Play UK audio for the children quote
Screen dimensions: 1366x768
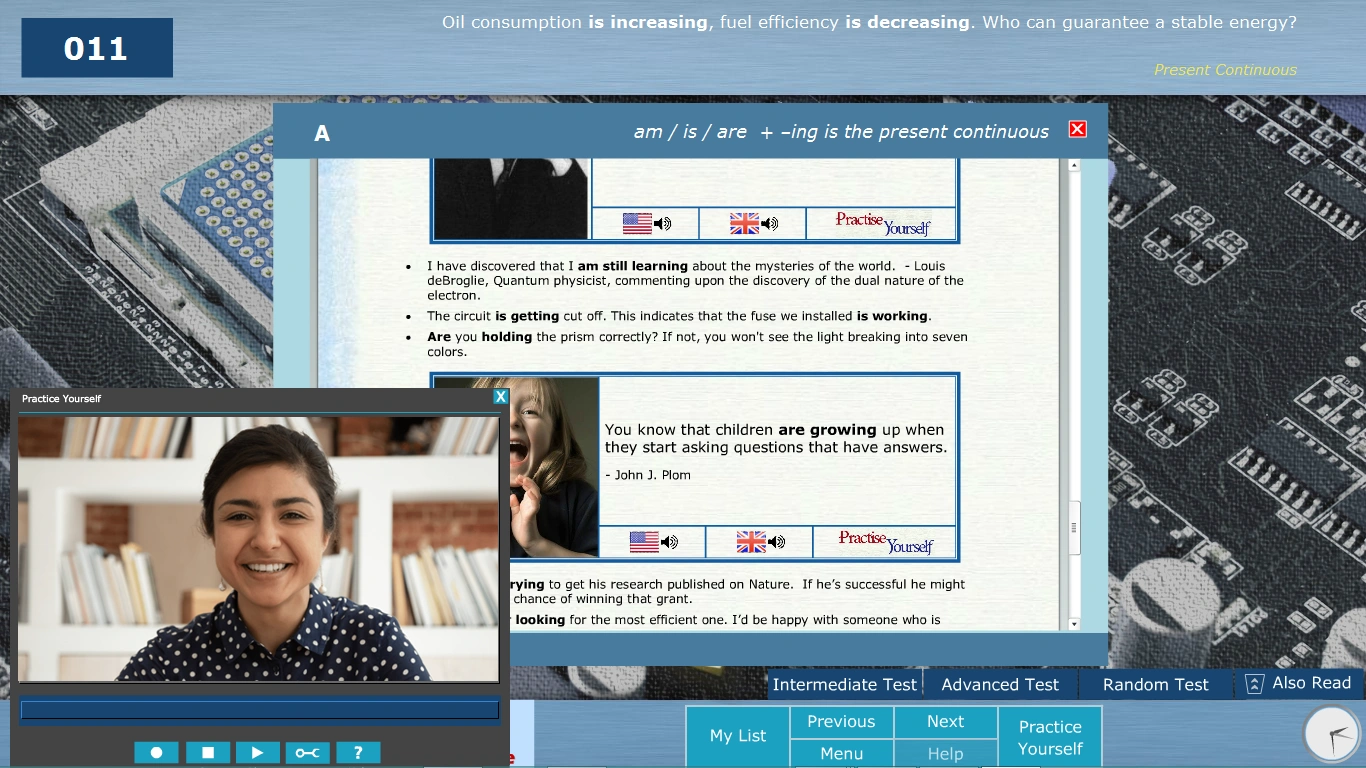click(x=760, y=542)
